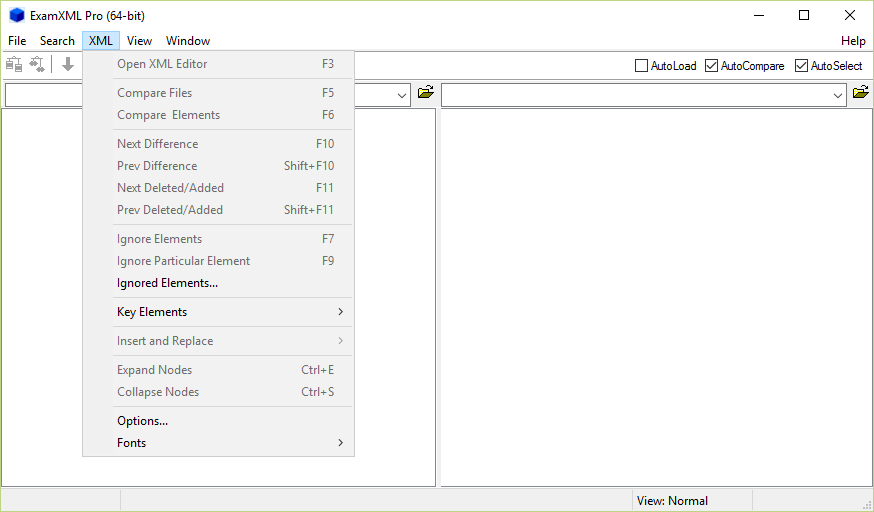Viewport: 874px width, 512px height.
Task: Select Prev Deleted/Added menu item
Action: tap(218, 210)
